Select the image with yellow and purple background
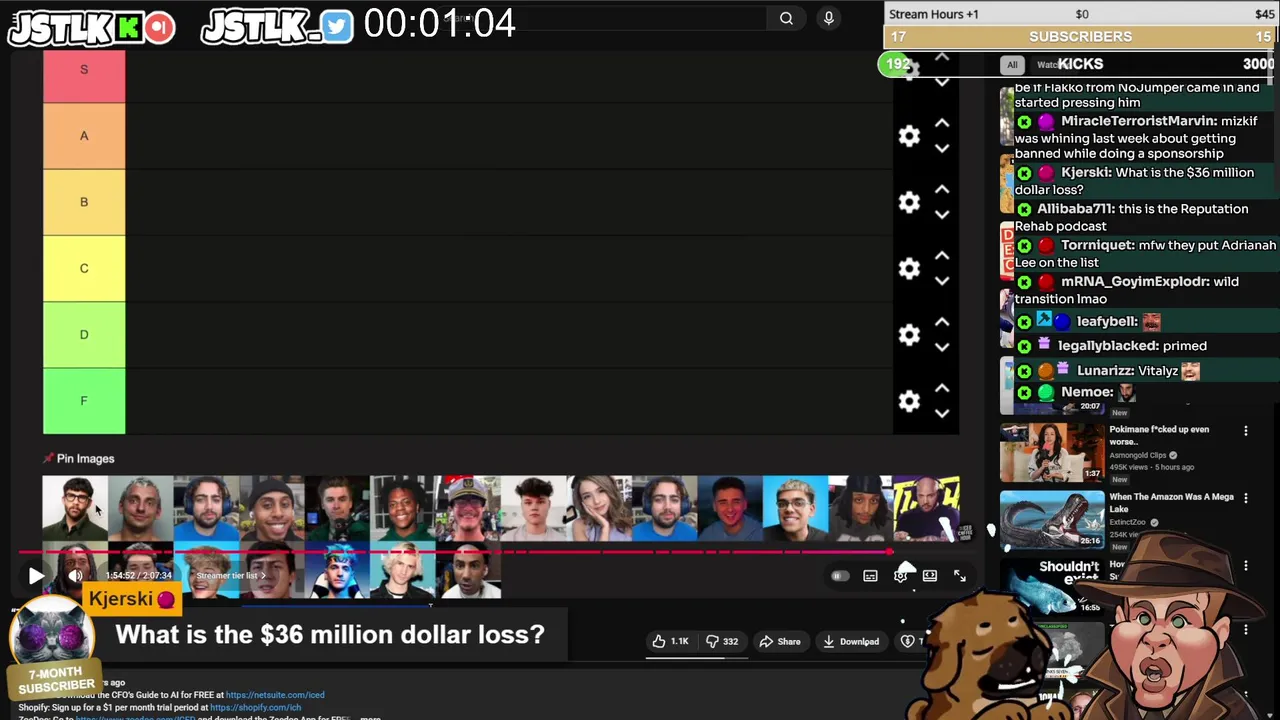 pos(927,508)
